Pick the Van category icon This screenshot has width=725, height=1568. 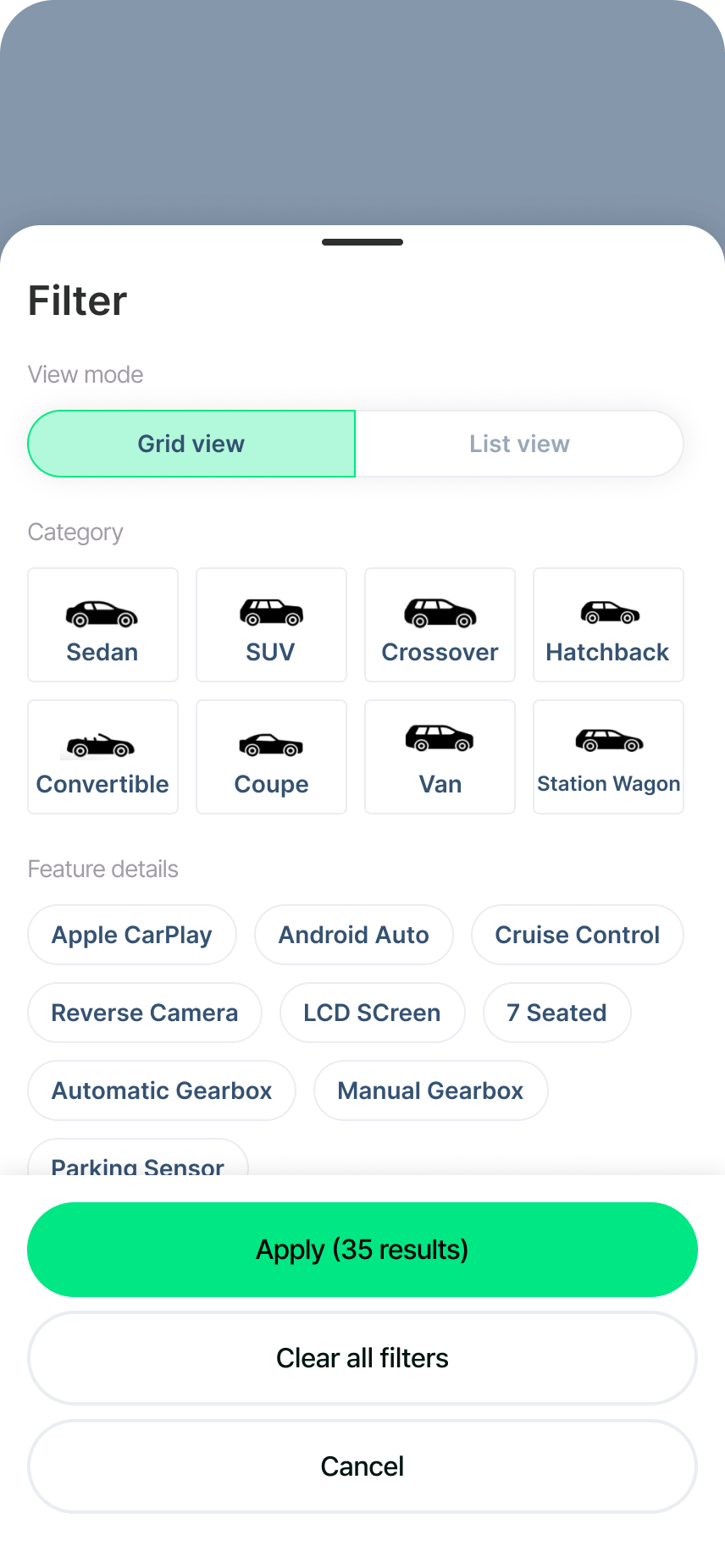(440, 739)
